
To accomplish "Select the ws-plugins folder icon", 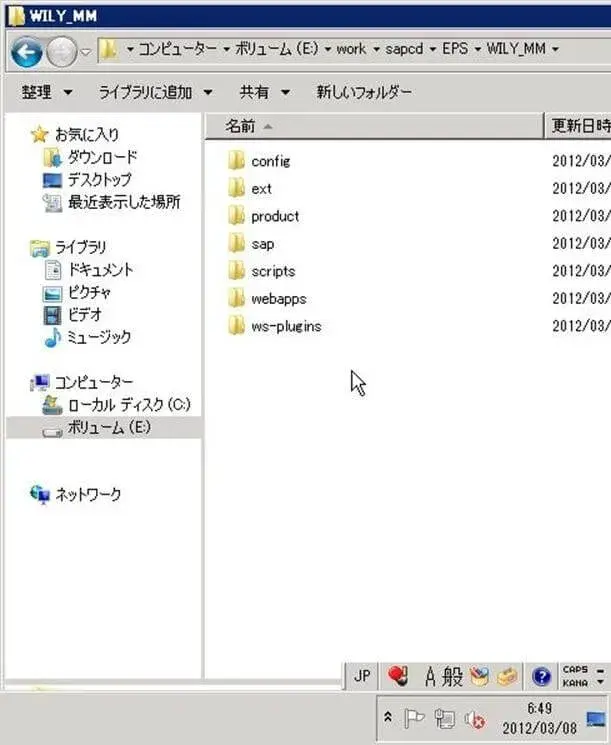I will point(236,326).
